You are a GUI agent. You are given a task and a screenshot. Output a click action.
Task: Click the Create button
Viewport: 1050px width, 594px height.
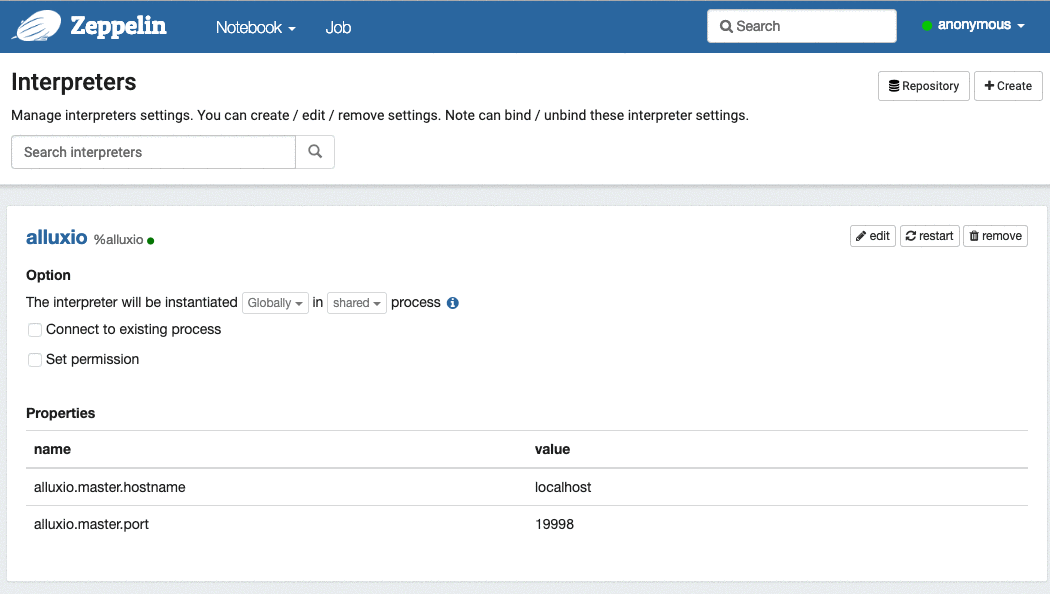tap(1008, 85)
